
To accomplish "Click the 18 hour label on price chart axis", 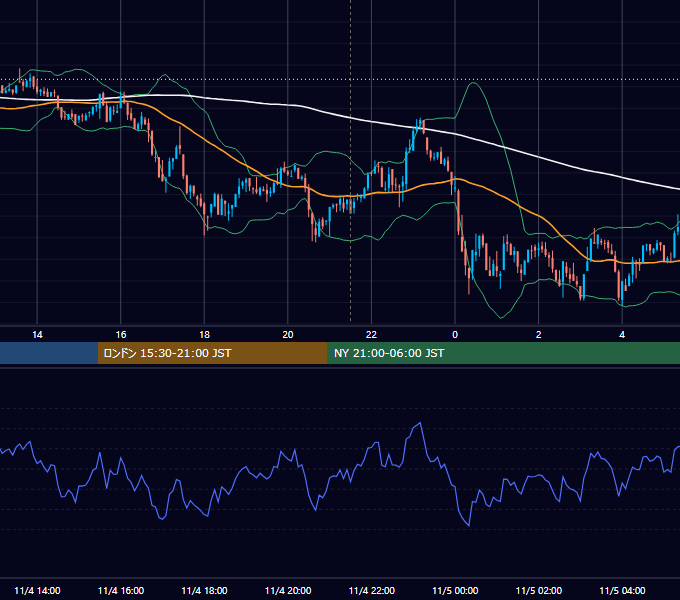I will [204, 335].
